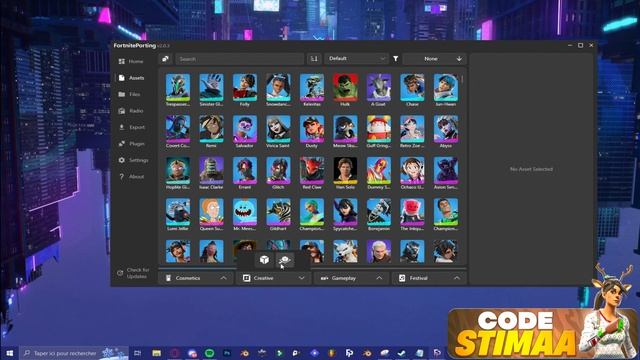640x360 pixels.
Task: Click the filter funnel icon
Action: (x=396, y=59)
